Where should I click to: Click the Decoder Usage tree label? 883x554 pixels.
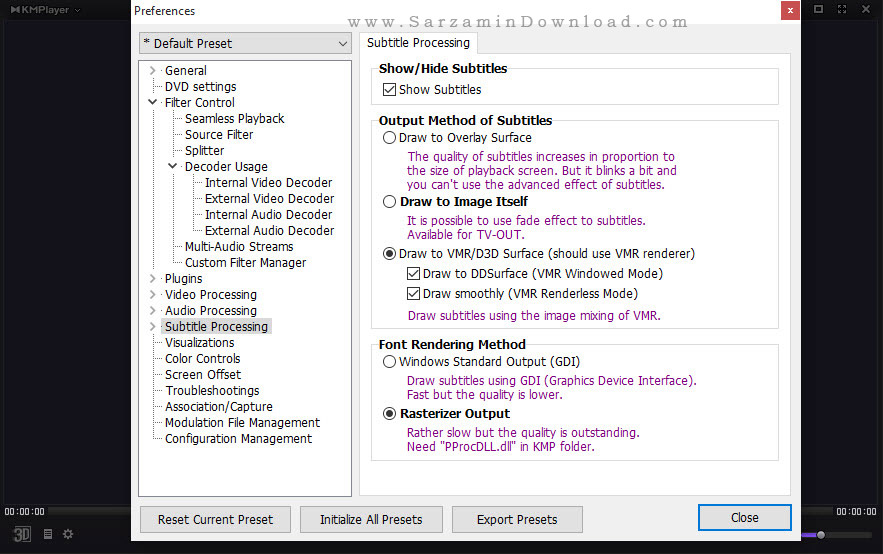pyautogui.click(x=226, y=167)
